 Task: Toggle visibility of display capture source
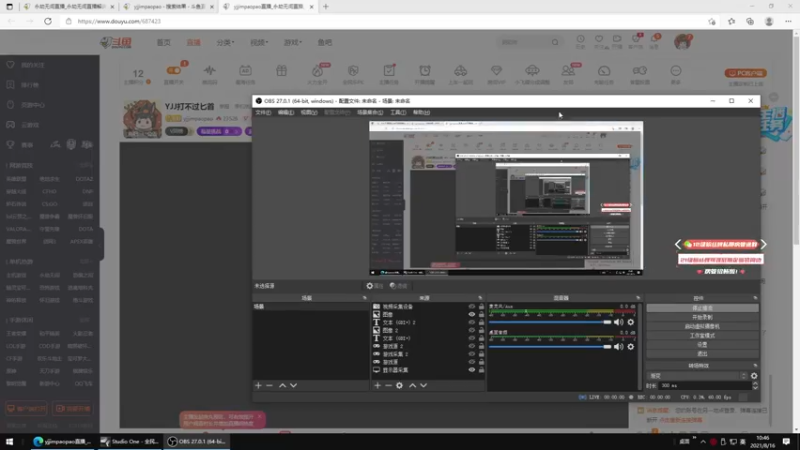click(471, 370)
